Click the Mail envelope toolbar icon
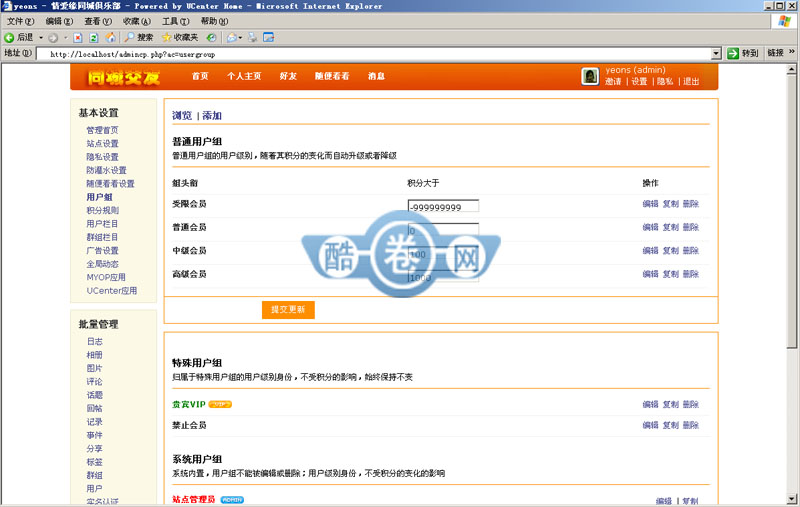The image size is (800, 507). tap(232, 38)
